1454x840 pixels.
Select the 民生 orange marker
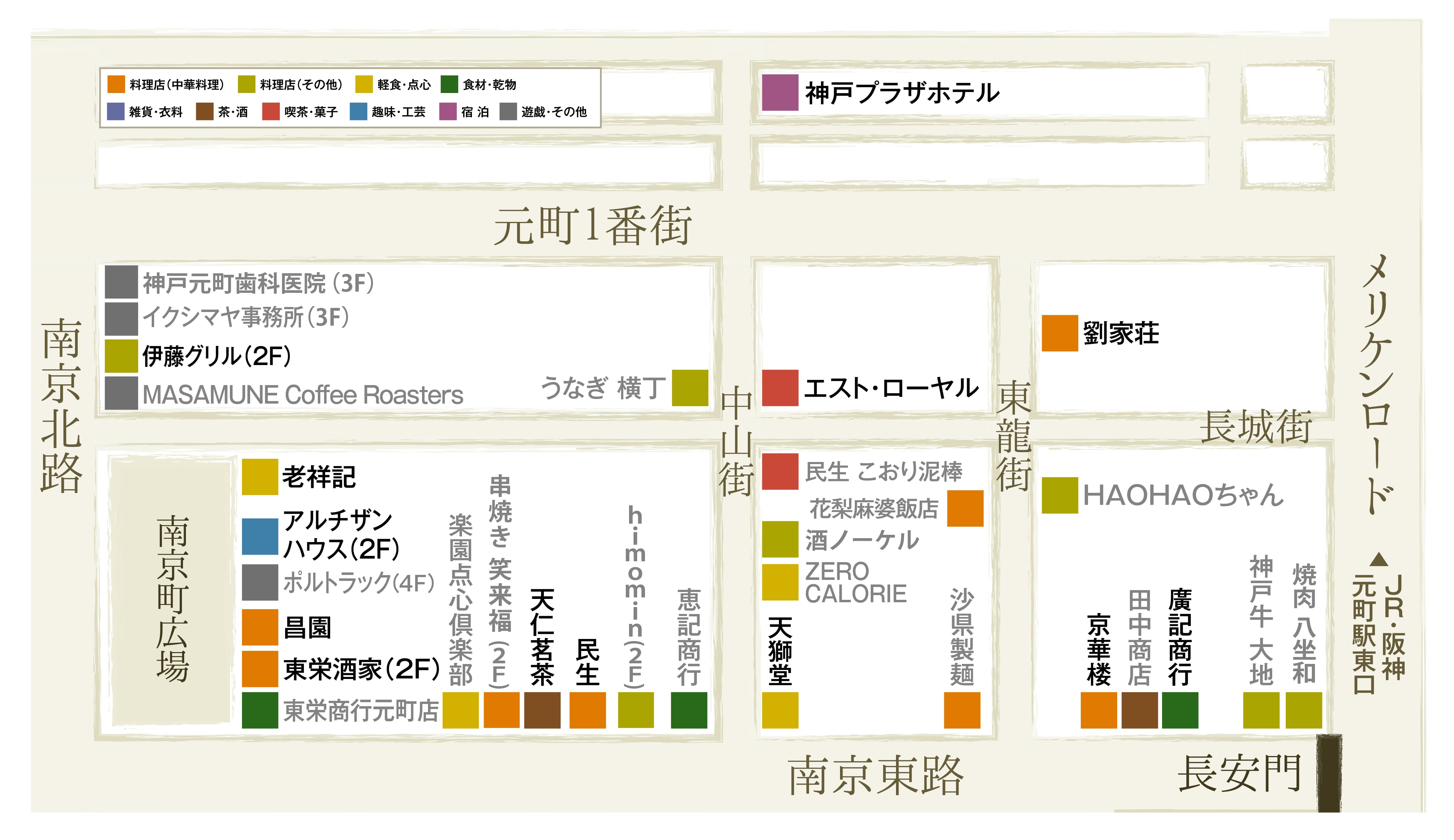587,710
